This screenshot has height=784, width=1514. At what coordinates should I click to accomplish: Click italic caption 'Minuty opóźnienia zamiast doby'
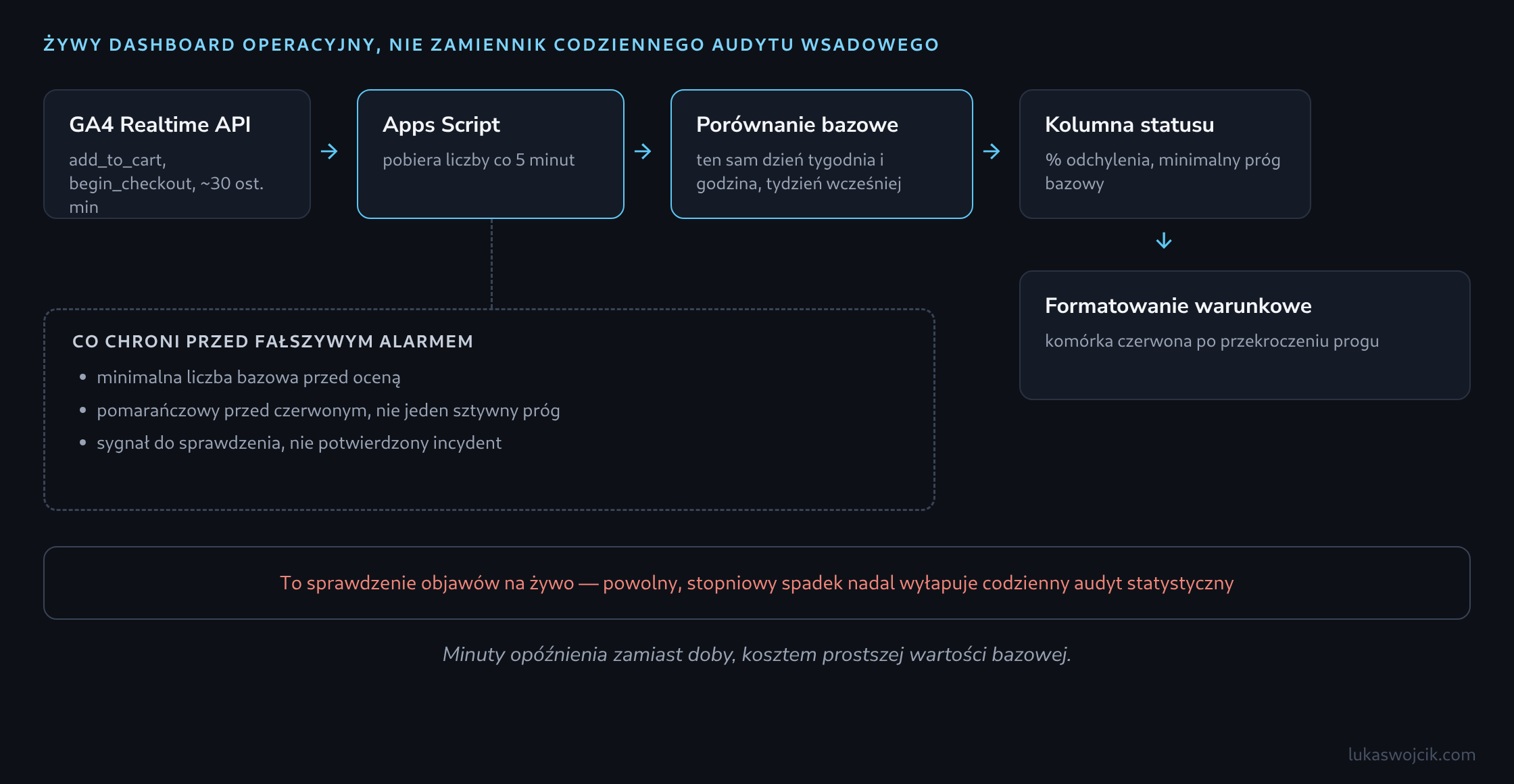tap(757, 655)
